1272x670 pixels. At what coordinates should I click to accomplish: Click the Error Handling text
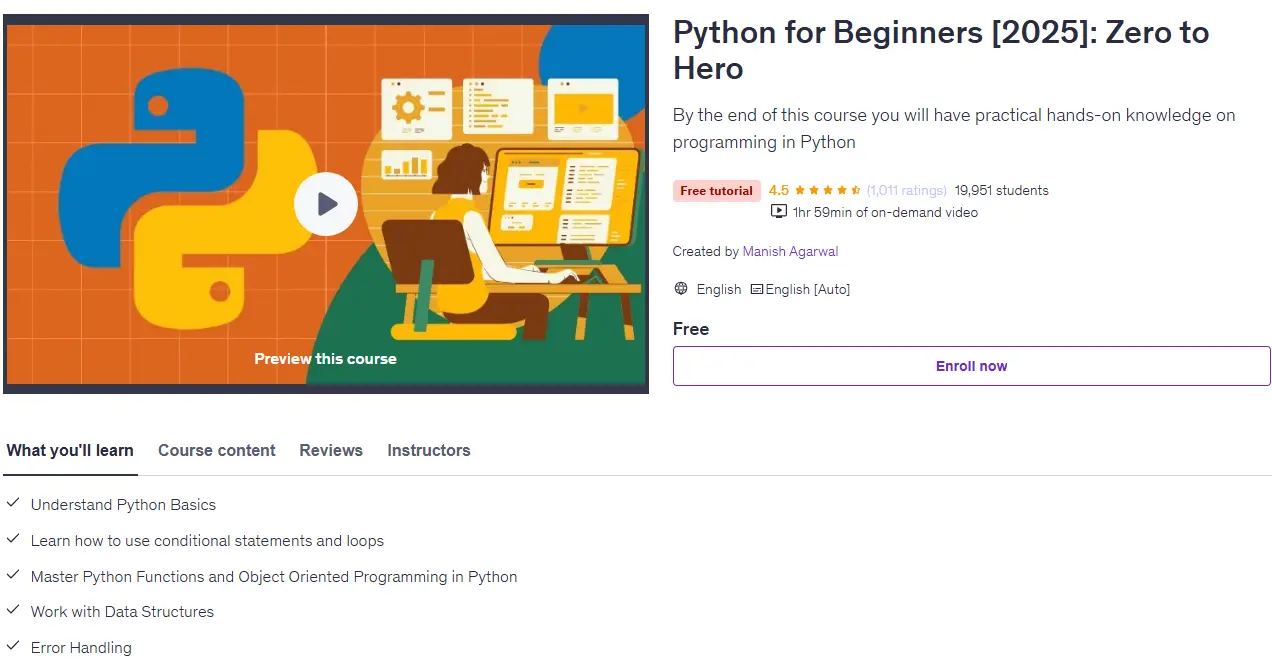81,648
